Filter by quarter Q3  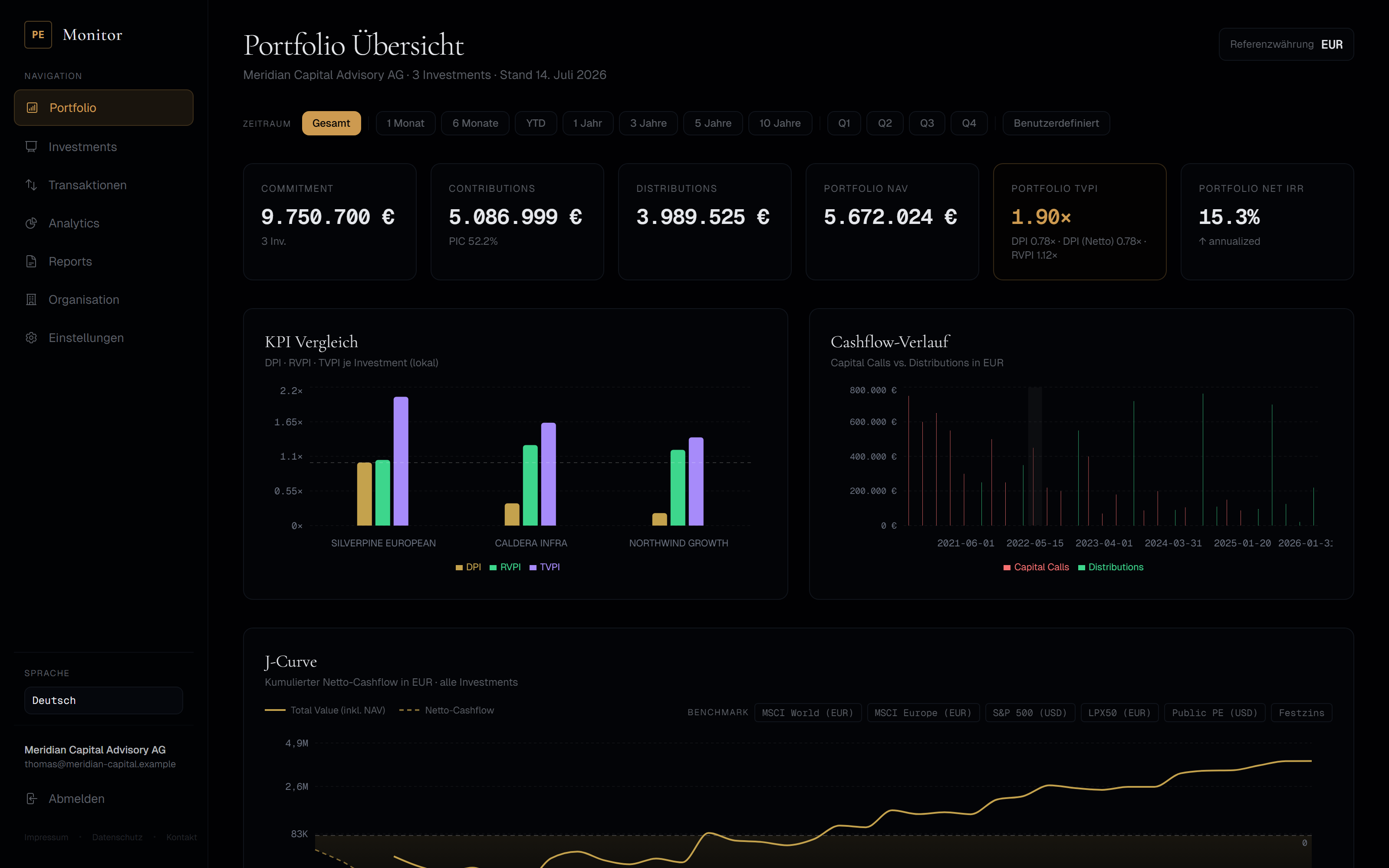pos(927,123)
